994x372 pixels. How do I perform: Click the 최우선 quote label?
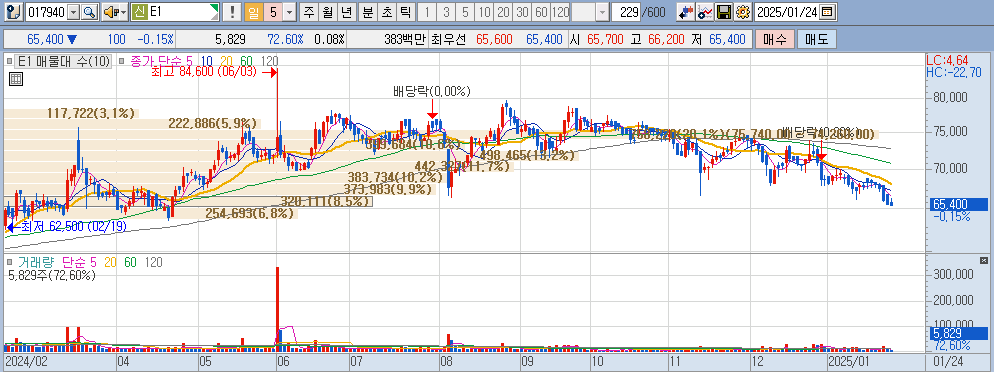click(x=448, y=39)
